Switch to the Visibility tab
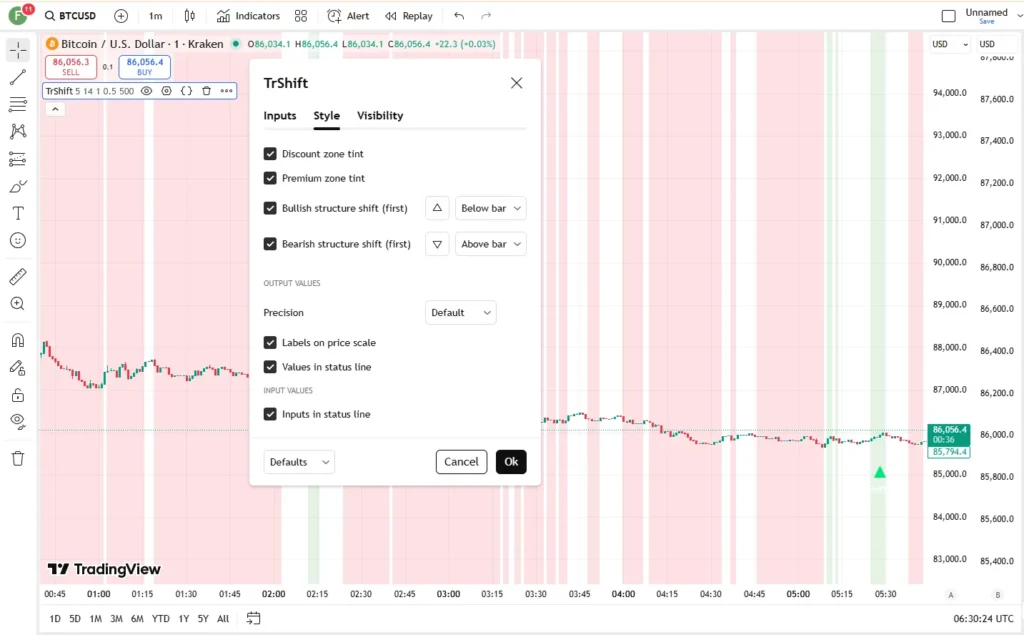1024x635 pixels. pyautogui.click(x=380, y=116)
